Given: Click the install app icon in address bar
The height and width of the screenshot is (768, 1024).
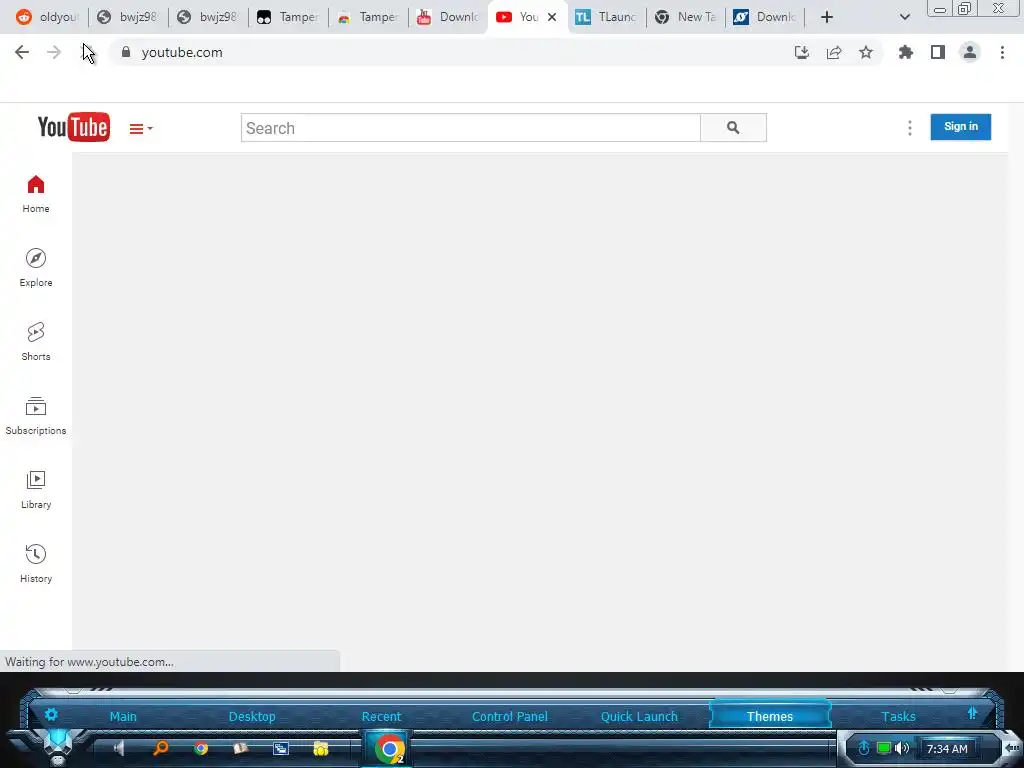Looking at the screenshot, I should point(802,52).
